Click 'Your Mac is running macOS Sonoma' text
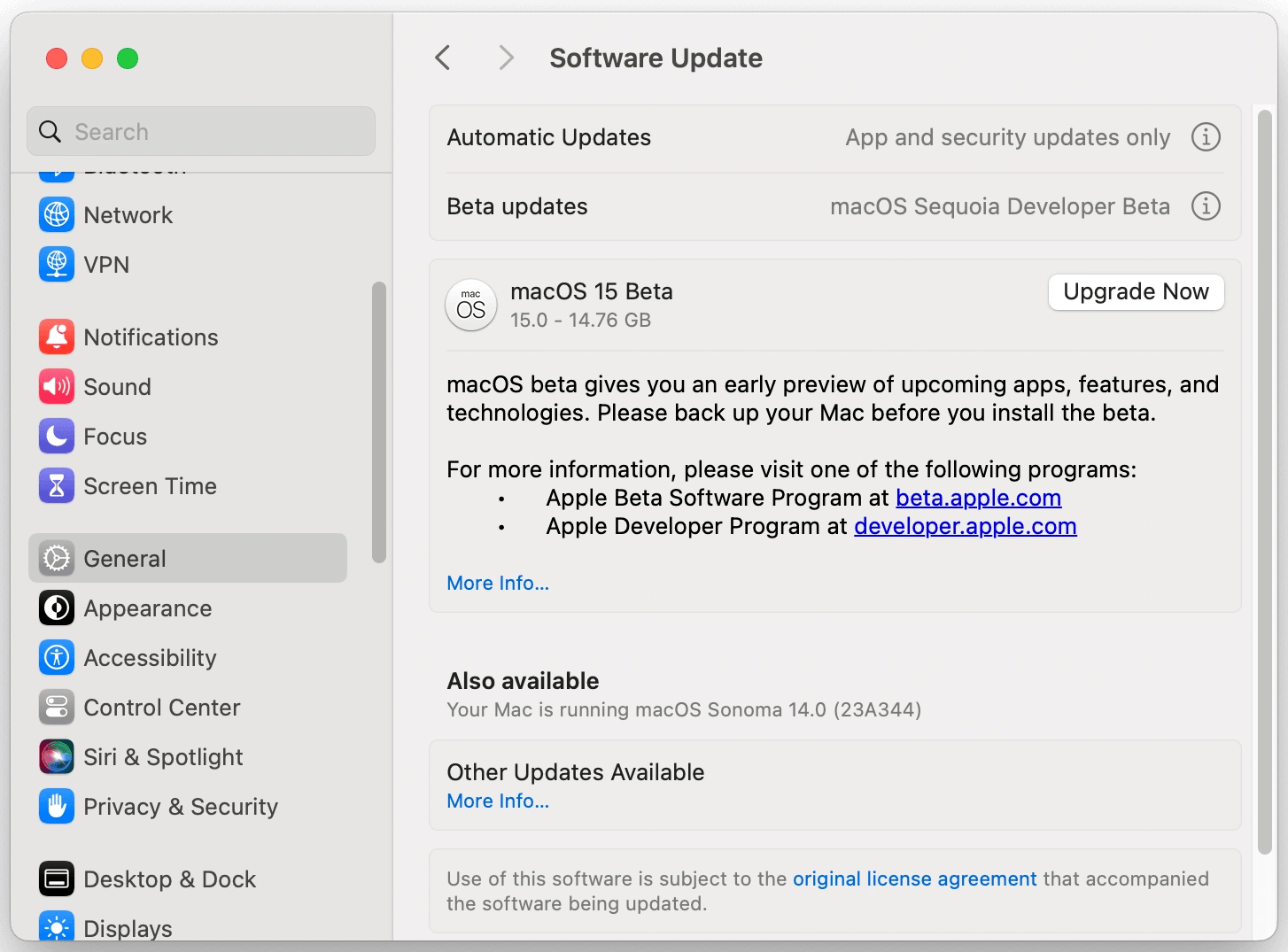The width and height of the screenshot is (1288, 952). (x=684, y=709)
